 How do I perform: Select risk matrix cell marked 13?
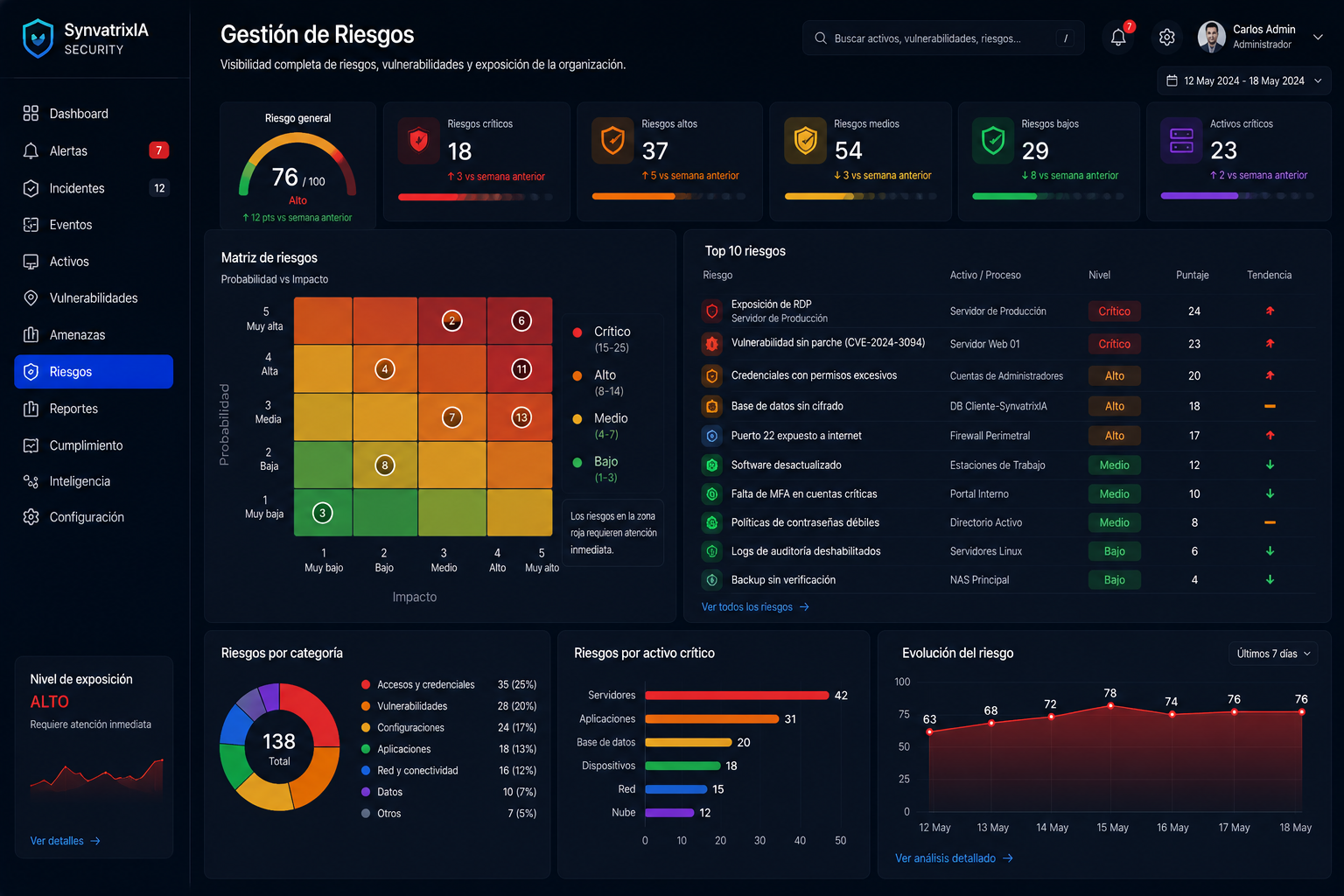(x=521, y=417)
